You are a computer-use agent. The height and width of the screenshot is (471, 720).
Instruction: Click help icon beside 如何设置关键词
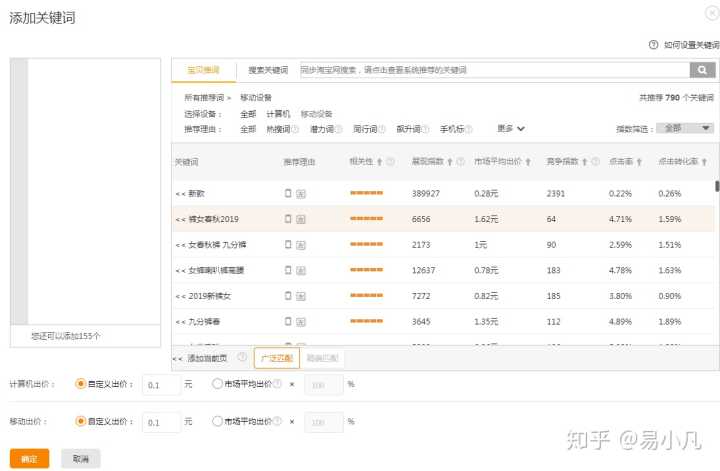click(654, 45)
